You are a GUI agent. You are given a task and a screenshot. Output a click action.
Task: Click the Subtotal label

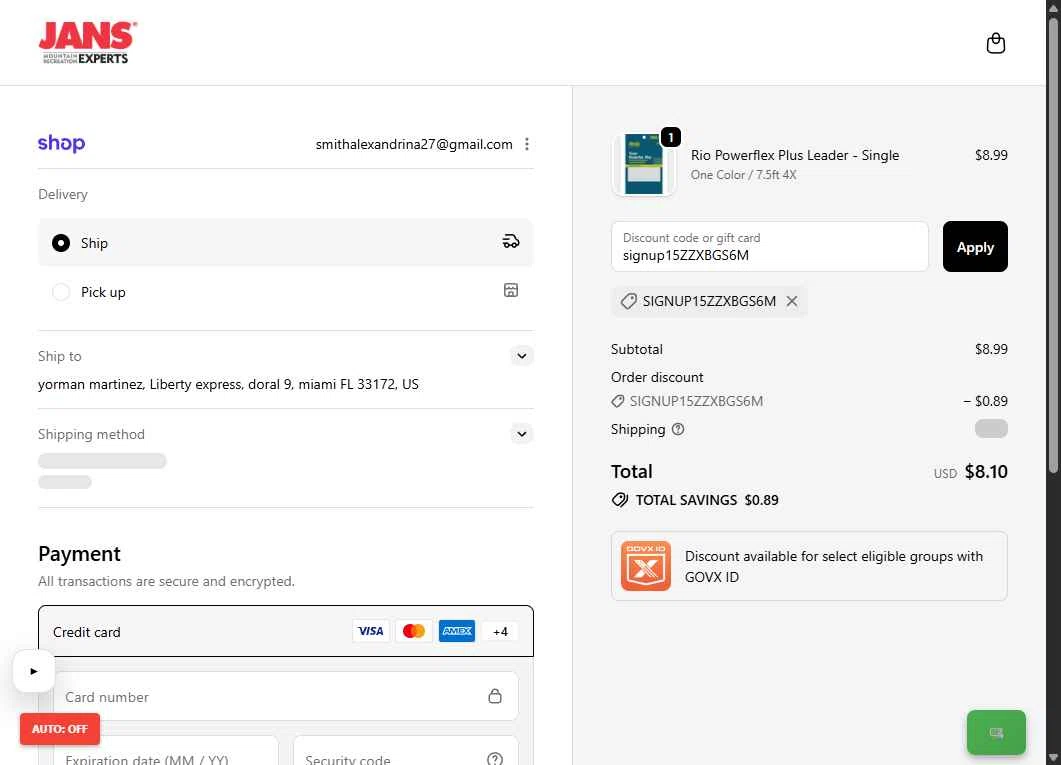point(636,349)
